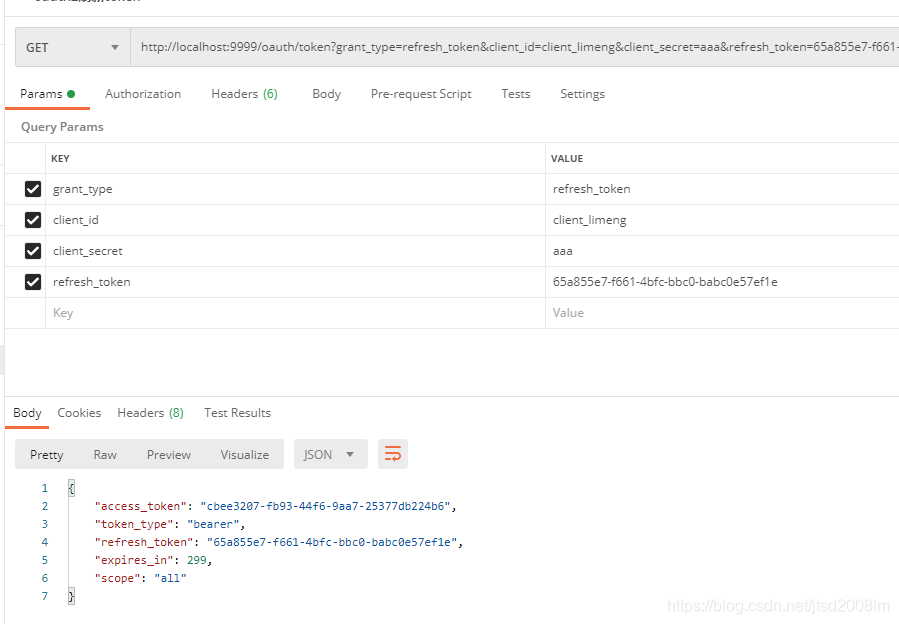This screenshot has width=899, height=624.
Task: Edit the refresh_token value in grant_type row
Action: click(722, 189)
